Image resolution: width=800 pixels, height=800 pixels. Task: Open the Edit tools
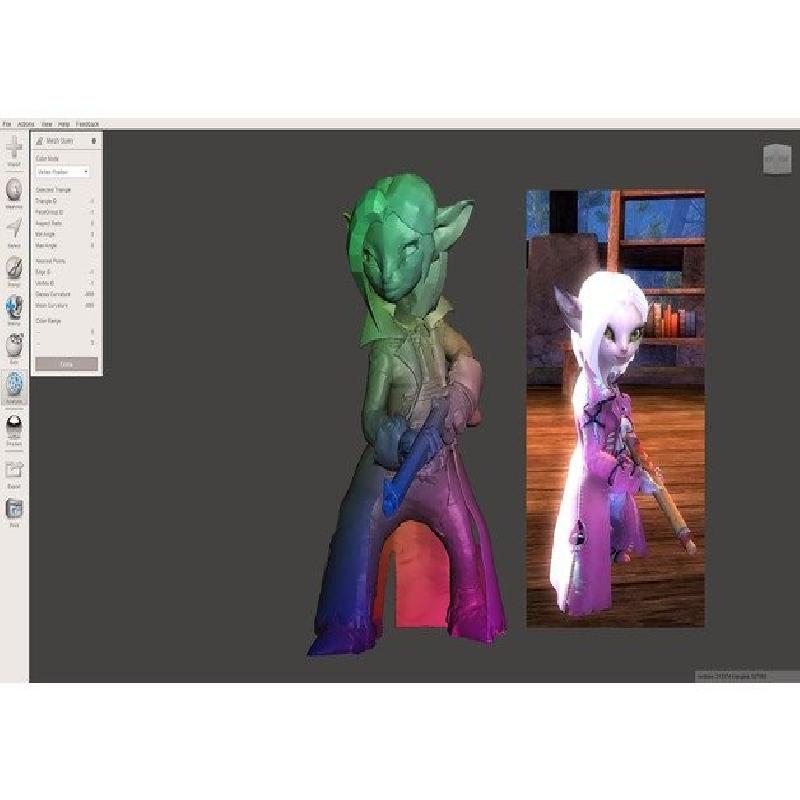coord(14,346)
